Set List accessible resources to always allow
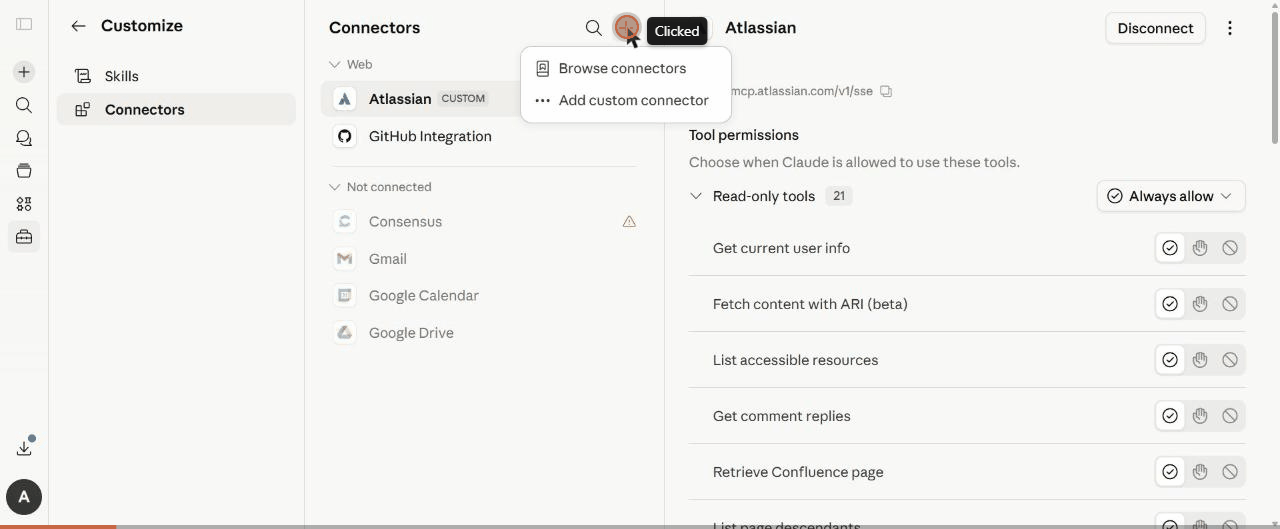This screenshot has height=529, width=1280. click(1170, 360)
